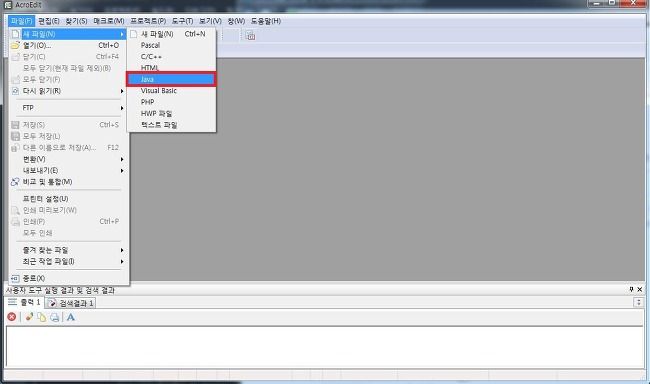The width and height of the screenshot is (650, 384).
Task: Choose 열기(O)... from File menu
Action: pos(68,45)
